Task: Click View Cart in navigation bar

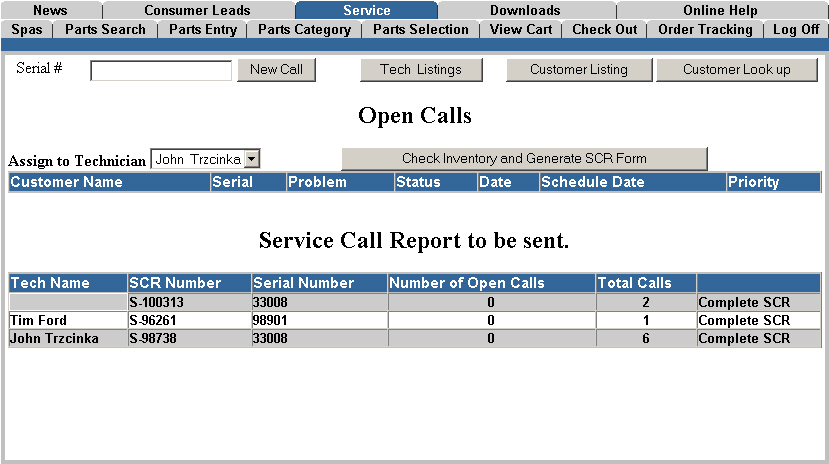Action: 521,29
